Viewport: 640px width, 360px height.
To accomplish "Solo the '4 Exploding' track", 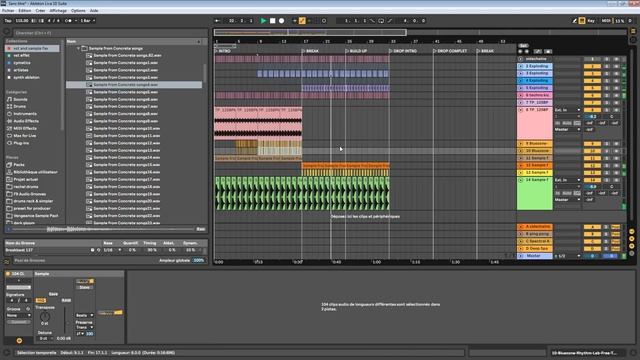I will coord(607,81).
